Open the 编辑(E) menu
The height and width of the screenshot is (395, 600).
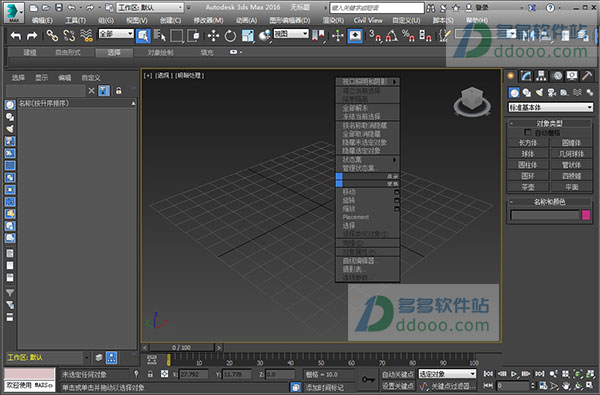(42, 20)
